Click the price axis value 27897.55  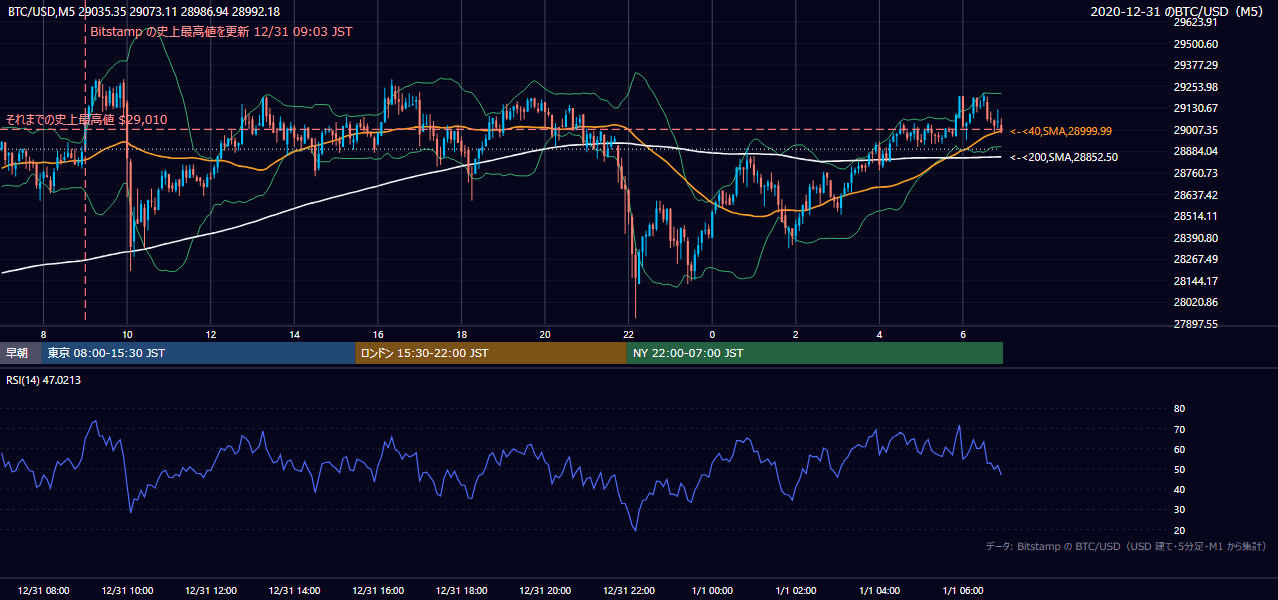point(1196,324)
